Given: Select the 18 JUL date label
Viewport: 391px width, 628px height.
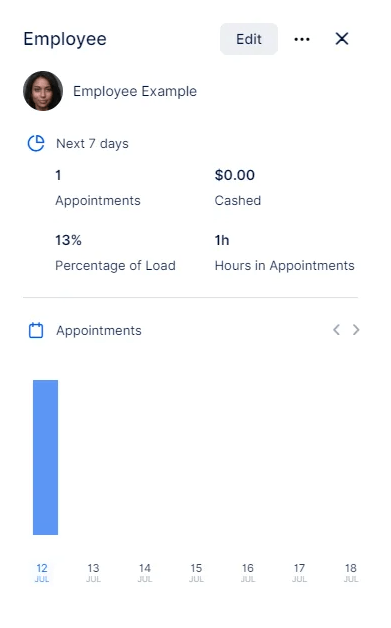Looking at the screenshot, I should tap(351, 572).
